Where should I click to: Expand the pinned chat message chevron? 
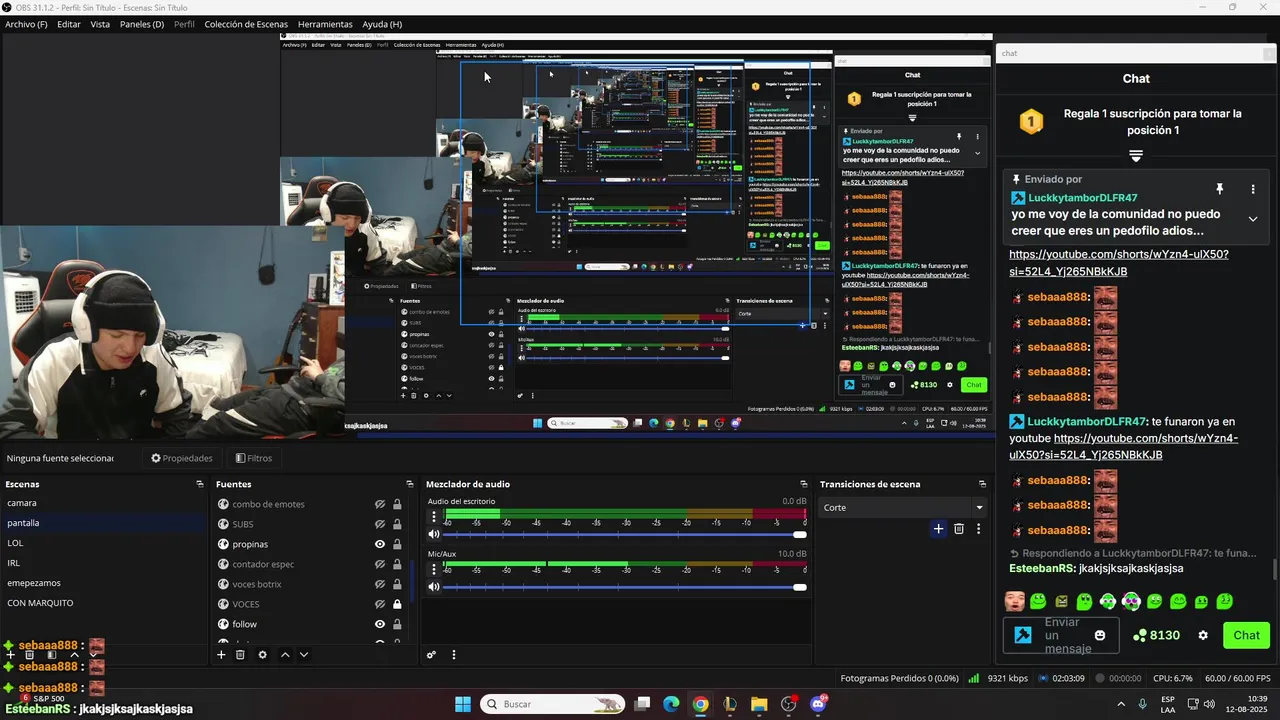click(x=1253, y=219)
